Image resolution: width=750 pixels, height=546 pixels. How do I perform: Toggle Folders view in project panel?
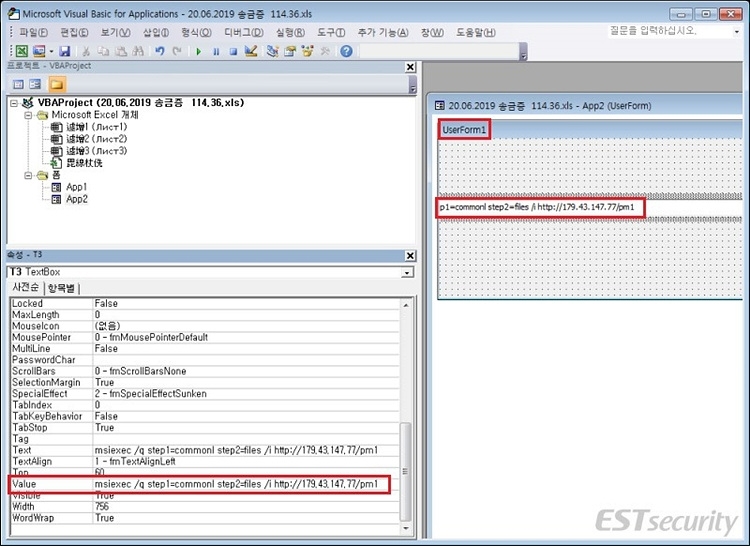57,85
